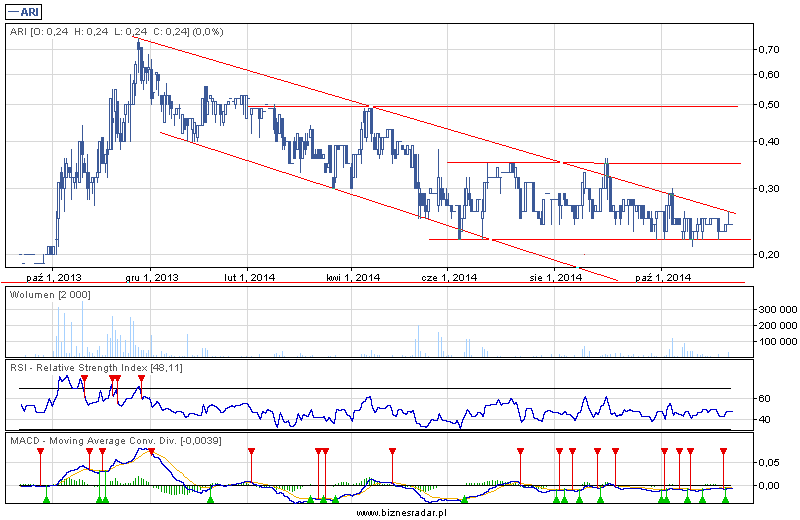Click the rightmost red marker in the RSI panel
800x520 pixels.
tap(141, 379)
